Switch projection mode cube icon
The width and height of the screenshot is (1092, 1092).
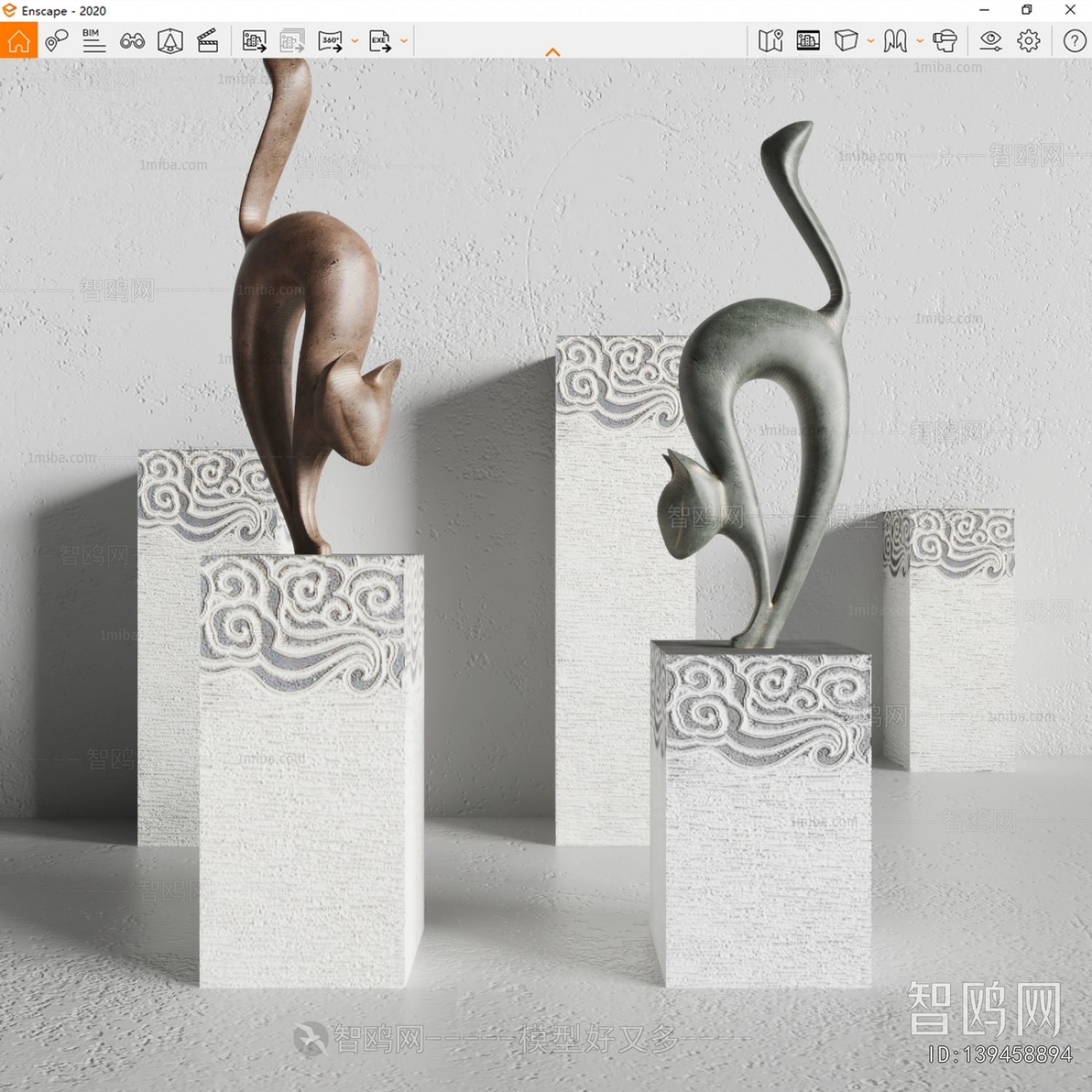coord(846,40)
